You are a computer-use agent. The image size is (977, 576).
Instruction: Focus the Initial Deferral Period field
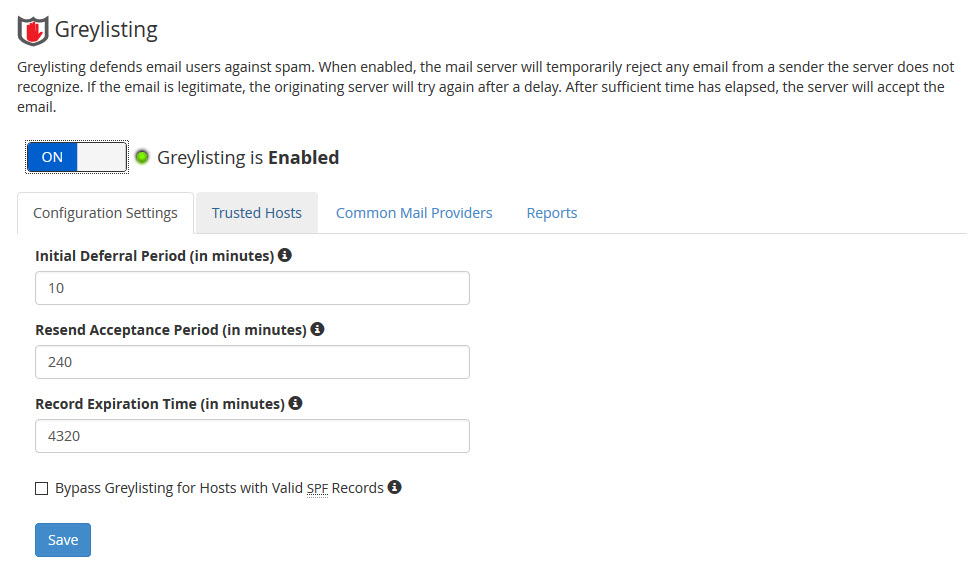[x=252, y=288]
